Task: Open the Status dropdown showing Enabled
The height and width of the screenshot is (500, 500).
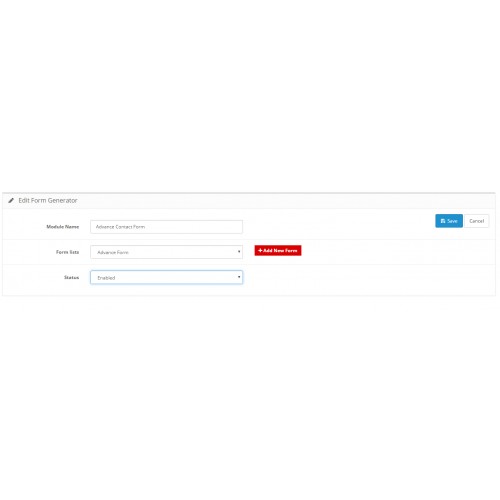Action: tap(166, 277)
